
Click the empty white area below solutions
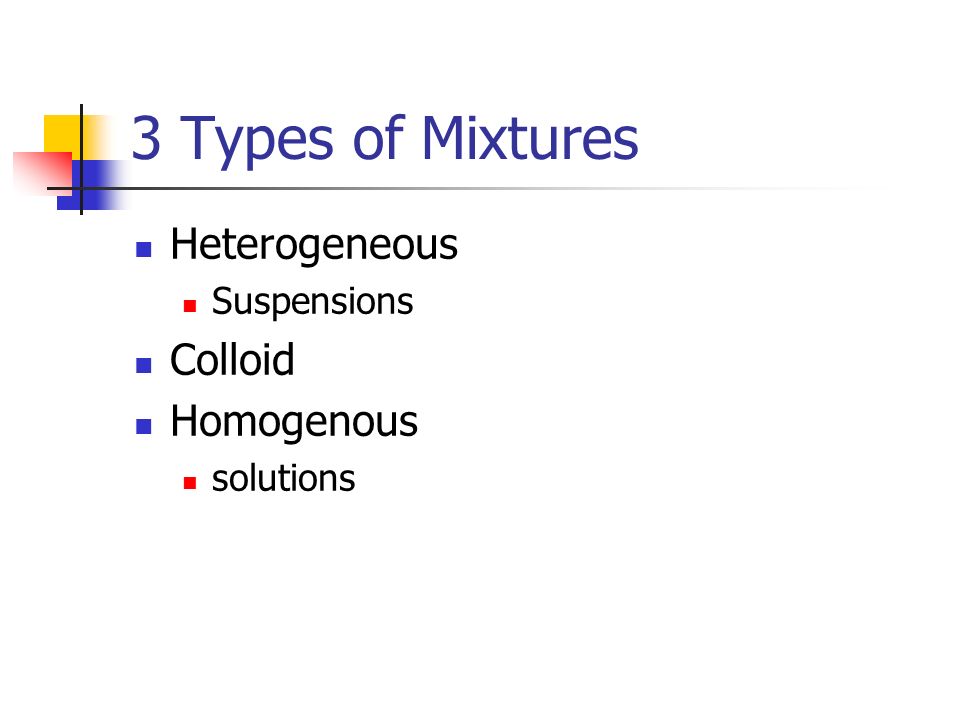coord(480,606)
